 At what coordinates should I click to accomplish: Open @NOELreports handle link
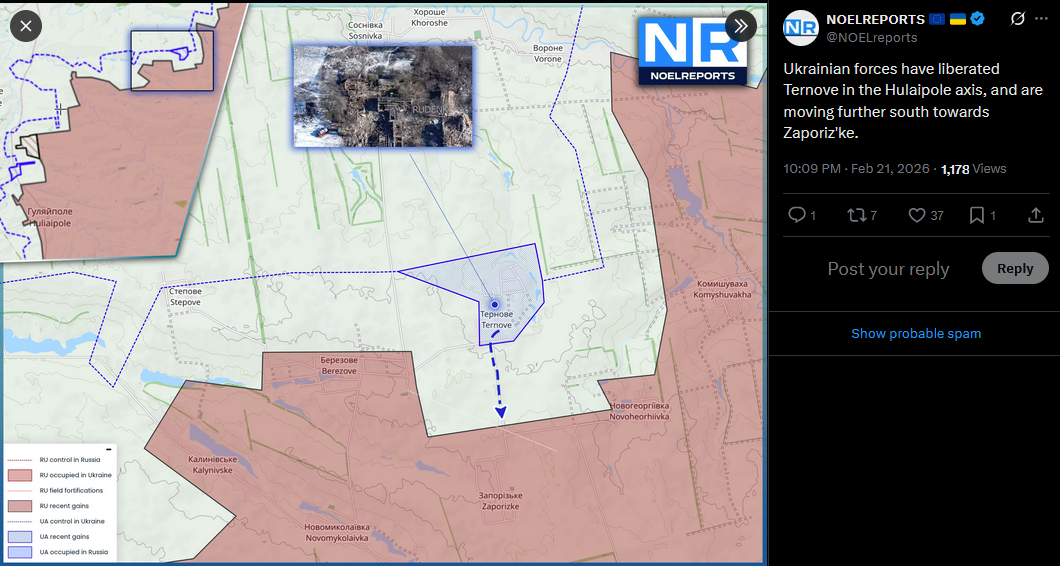click(871, 38)
